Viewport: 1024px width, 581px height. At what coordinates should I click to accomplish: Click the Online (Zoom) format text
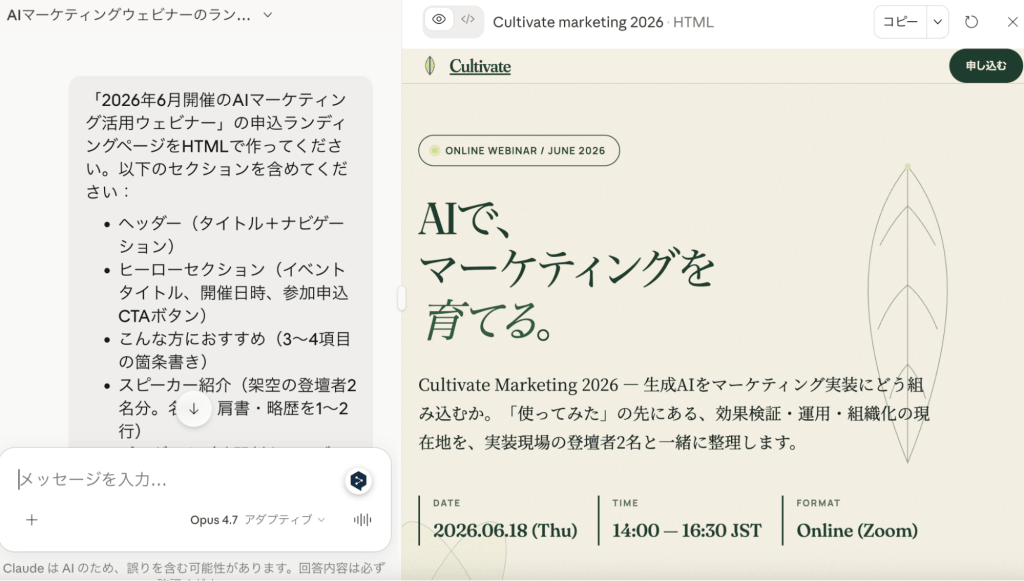[857, 530]
